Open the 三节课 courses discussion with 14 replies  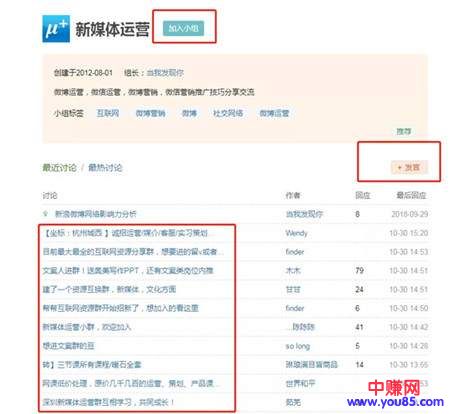pyautogui.click(x=92, y=364)
